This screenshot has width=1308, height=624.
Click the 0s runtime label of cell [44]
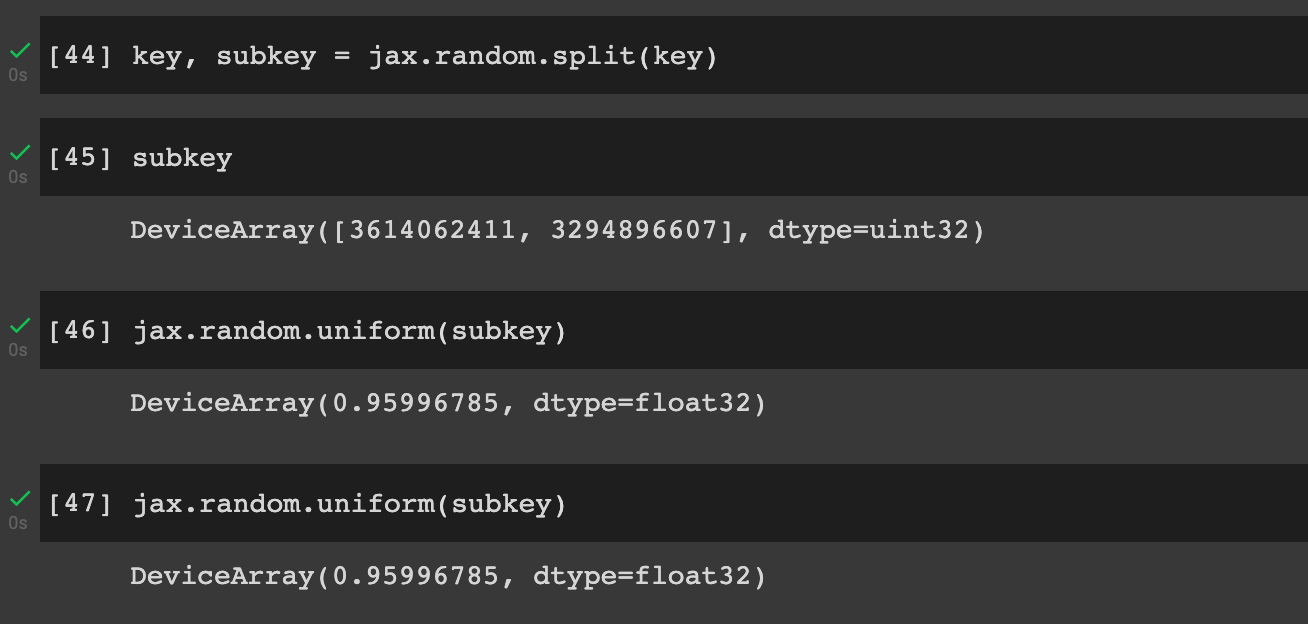pos(18,75)
